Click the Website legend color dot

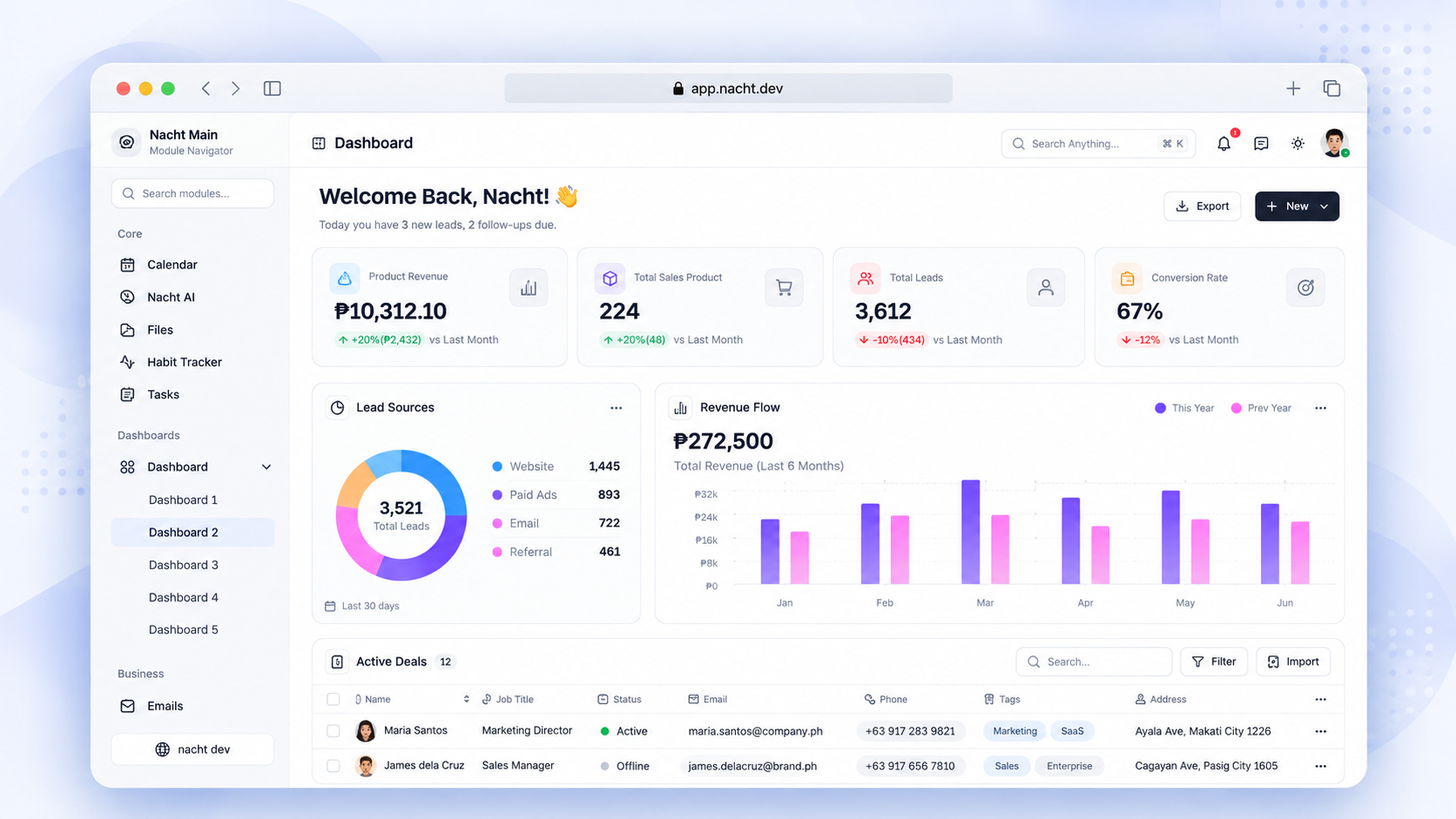497,467
